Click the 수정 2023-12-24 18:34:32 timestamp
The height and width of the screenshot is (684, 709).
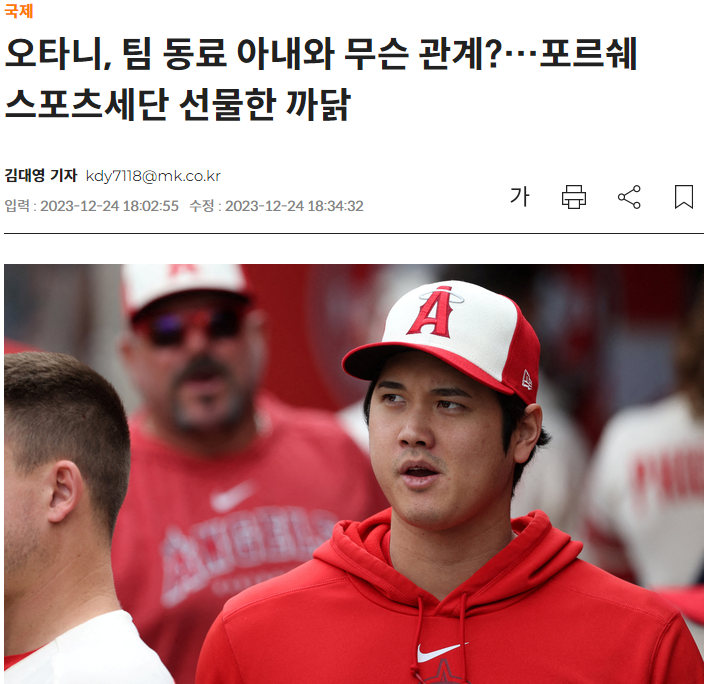point(276,206)
